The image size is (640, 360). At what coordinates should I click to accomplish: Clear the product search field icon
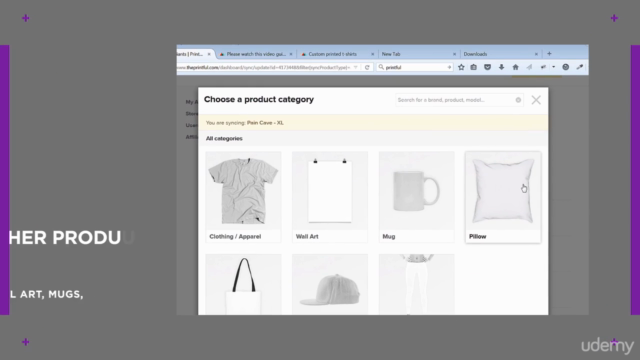tap(518, 100)
